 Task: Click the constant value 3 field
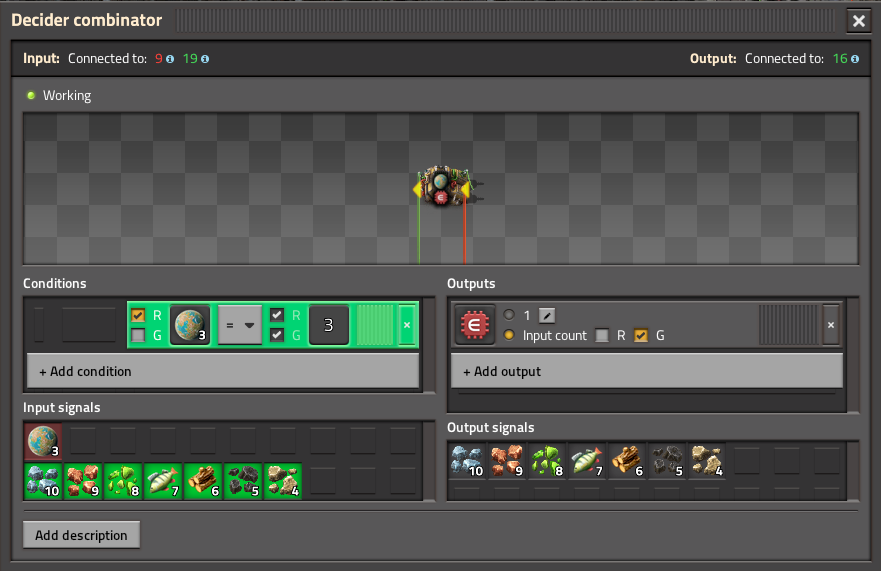[329, 325]
